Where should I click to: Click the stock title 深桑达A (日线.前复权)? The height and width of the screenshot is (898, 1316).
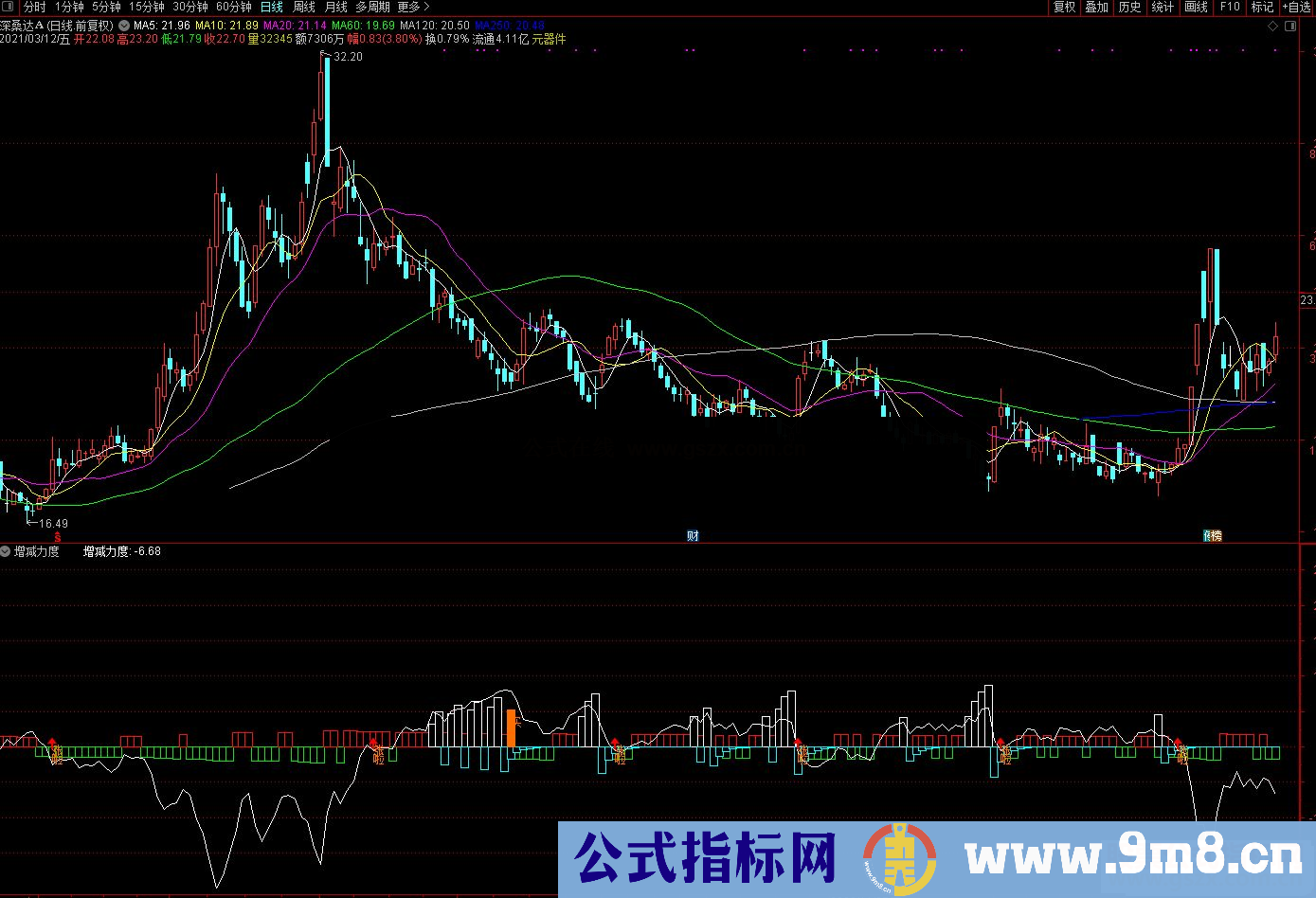(x=57, y=26)
